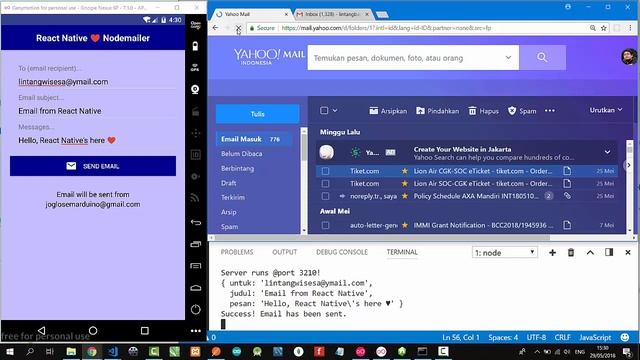Click the Hapus delete button

(x=483, y=111)
